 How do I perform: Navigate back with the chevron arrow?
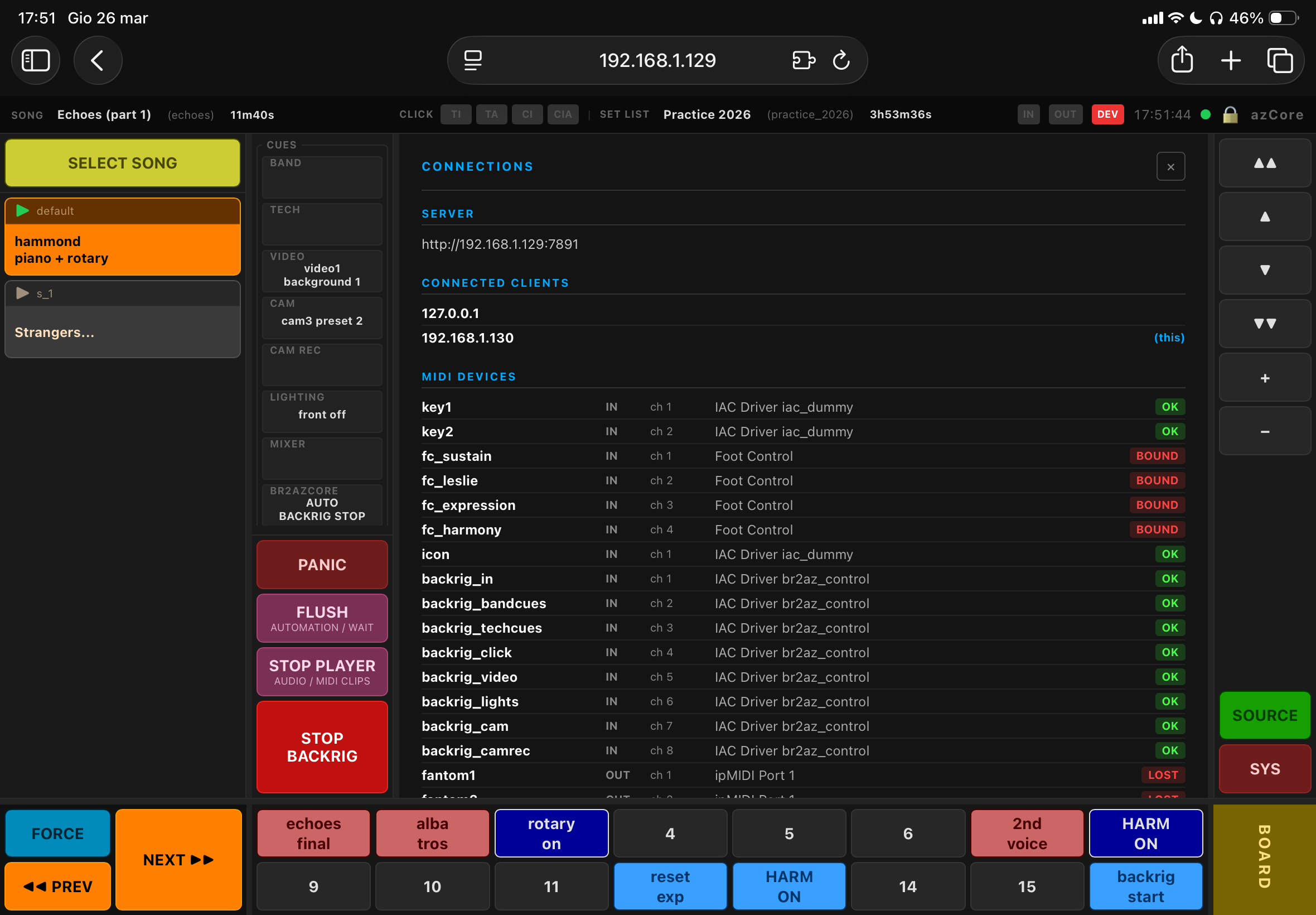pyautogui.click(x=98, y=60)
